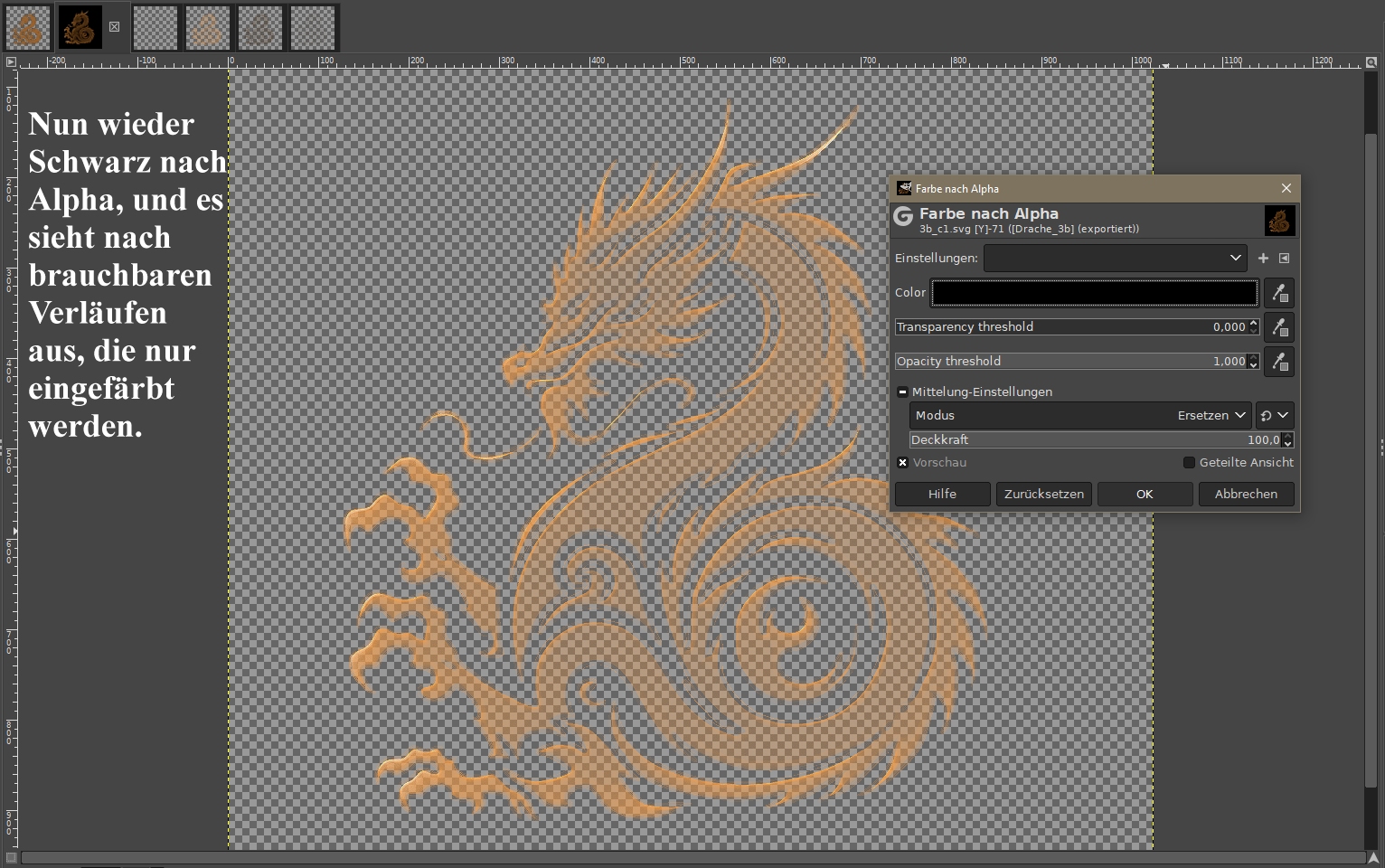Click the Hilfe button
1385x868 pixels.
[942, 495]
